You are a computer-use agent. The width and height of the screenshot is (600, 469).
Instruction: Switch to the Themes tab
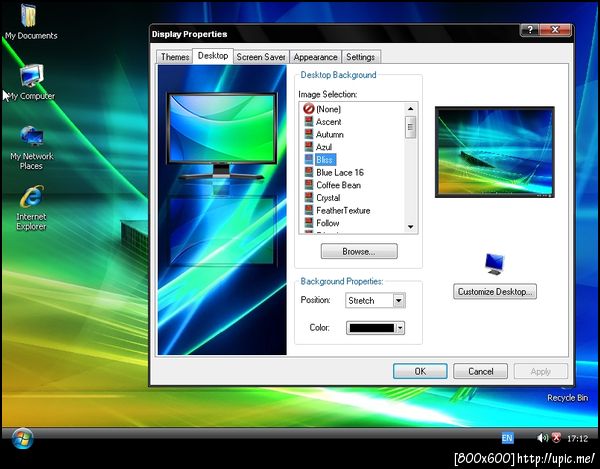(x=174, y=57)
